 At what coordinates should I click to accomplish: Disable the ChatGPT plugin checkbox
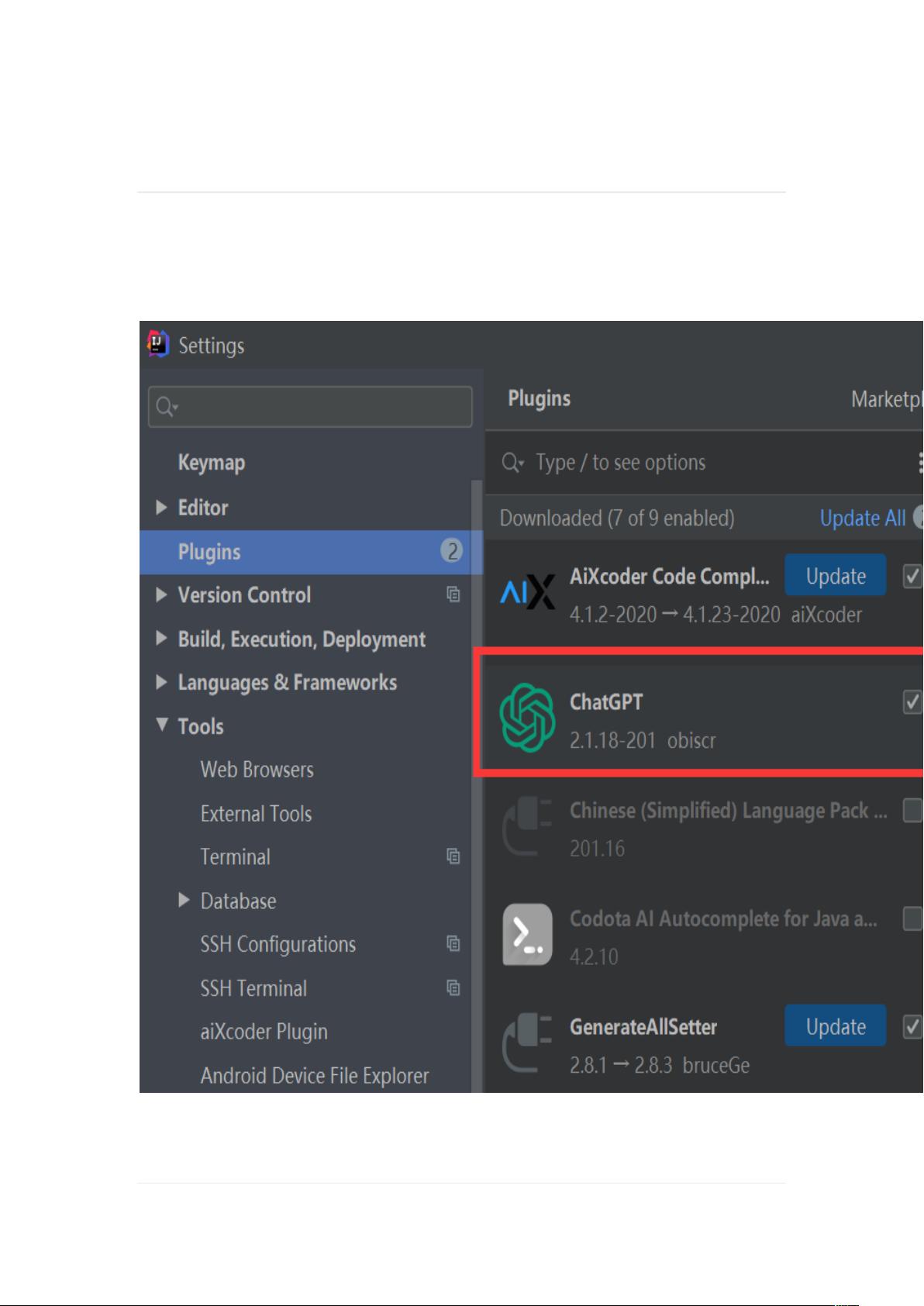pos(912,702)
